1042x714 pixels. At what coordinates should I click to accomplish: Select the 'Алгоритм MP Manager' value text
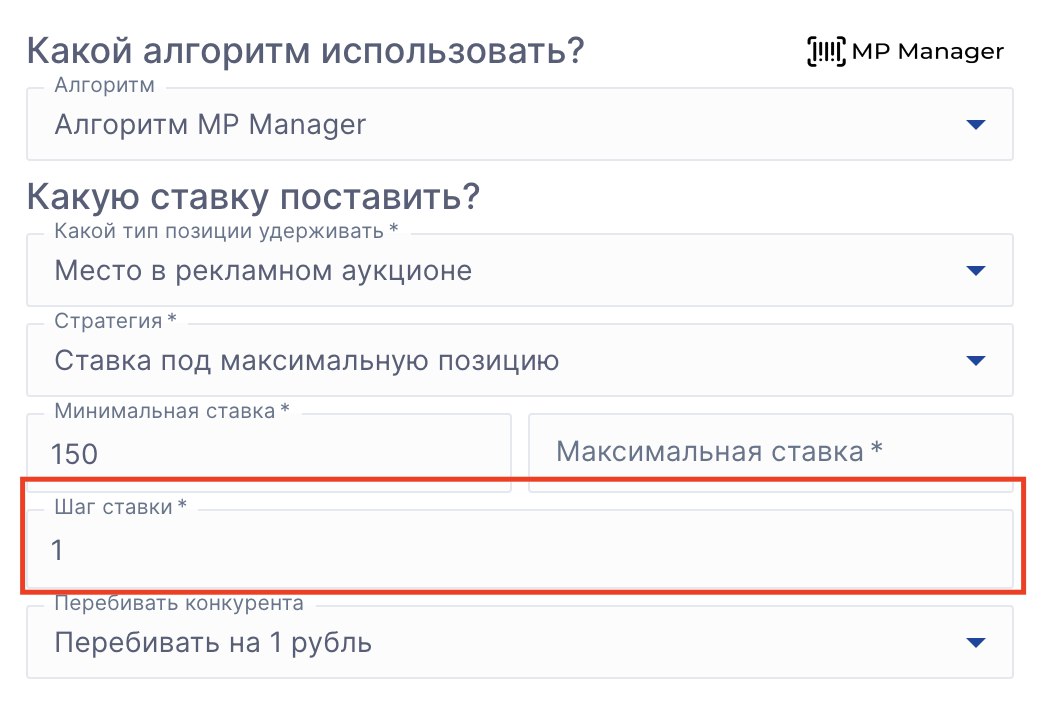[210, 125]
